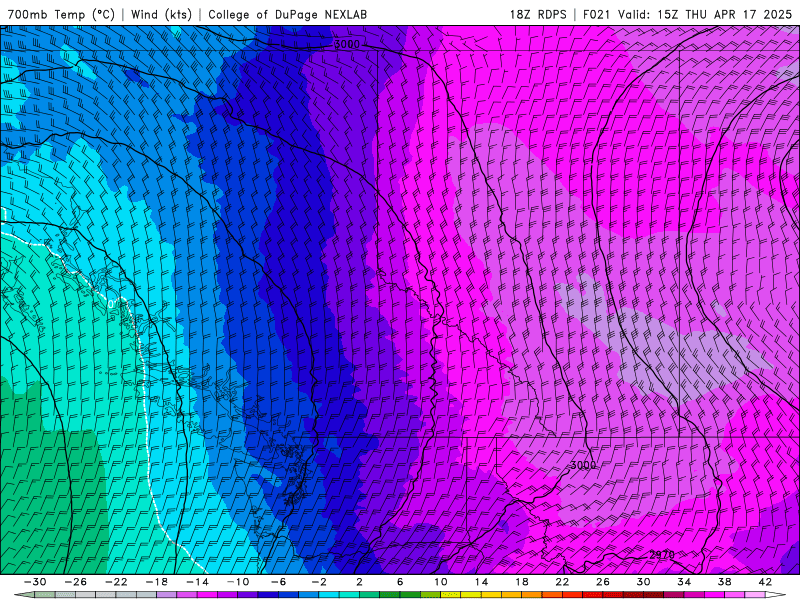
Task: Click the '-30' color scale value
Action: point(35,582)
